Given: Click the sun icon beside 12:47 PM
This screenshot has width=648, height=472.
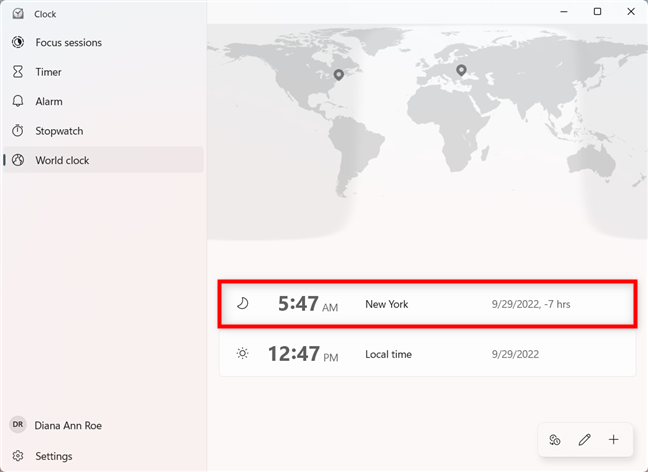Looking at the screenshot, I should coord(242,354).
